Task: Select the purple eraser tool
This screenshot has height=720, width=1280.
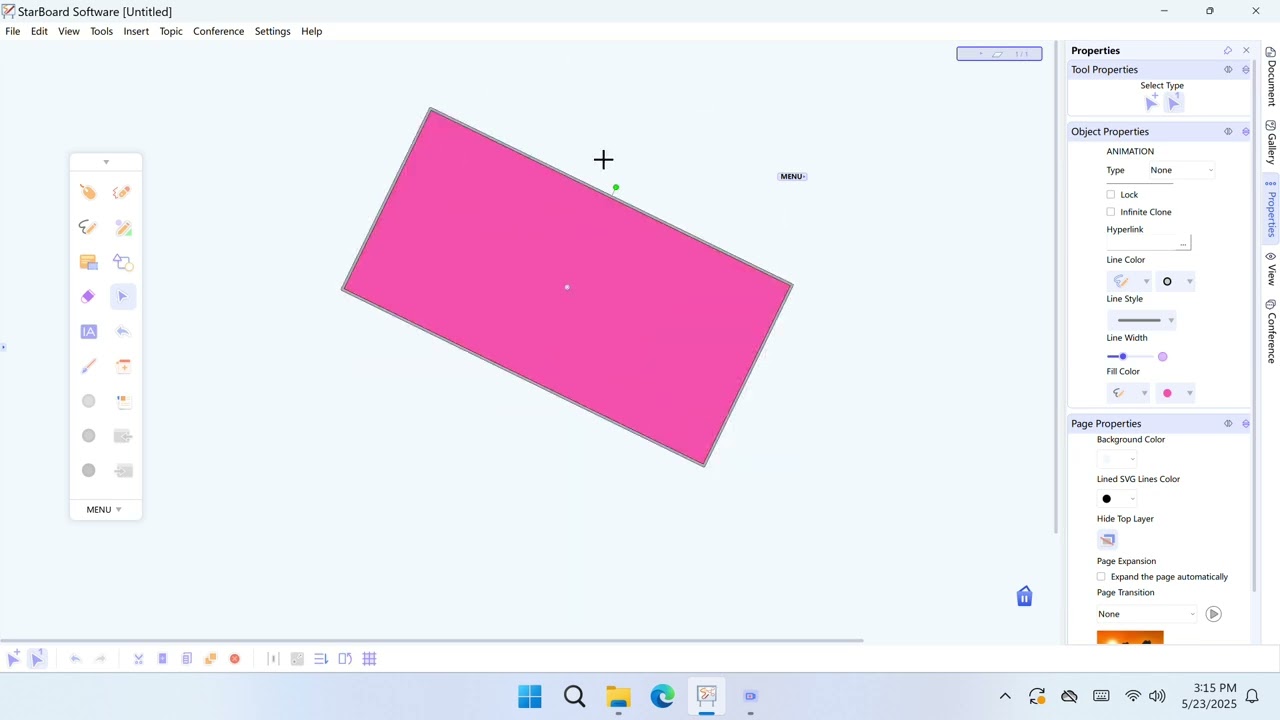Action: point(88,296)
